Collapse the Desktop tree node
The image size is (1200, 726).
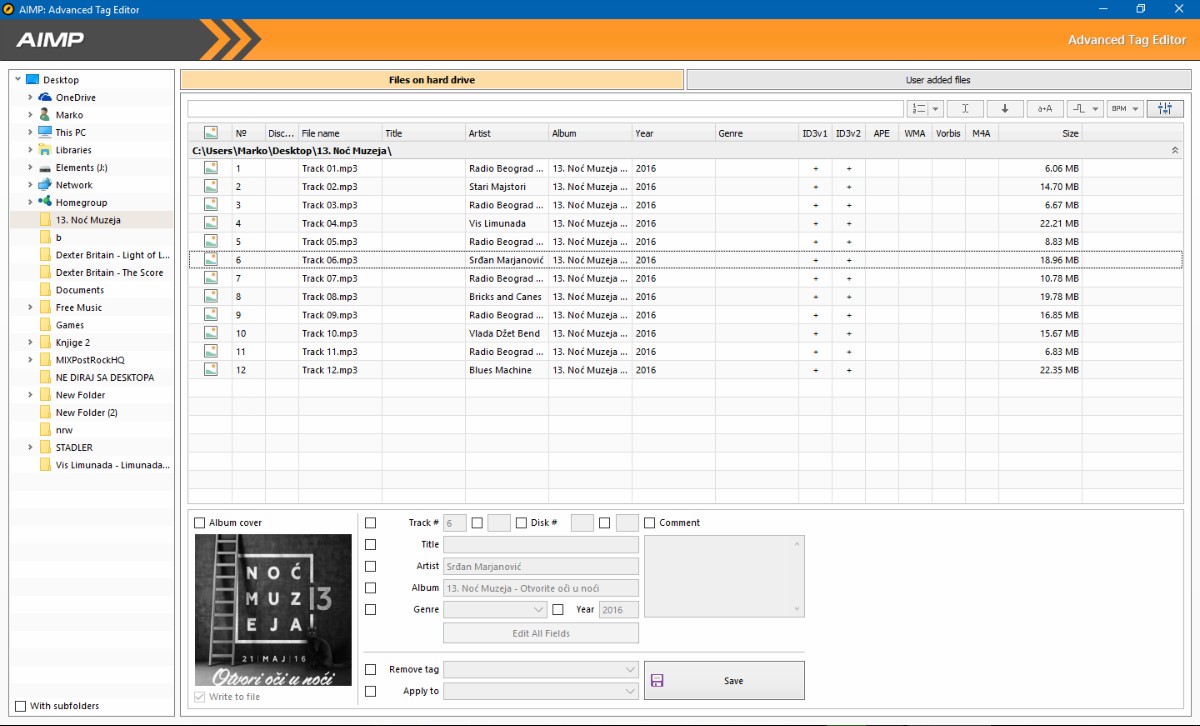[18, 79]
